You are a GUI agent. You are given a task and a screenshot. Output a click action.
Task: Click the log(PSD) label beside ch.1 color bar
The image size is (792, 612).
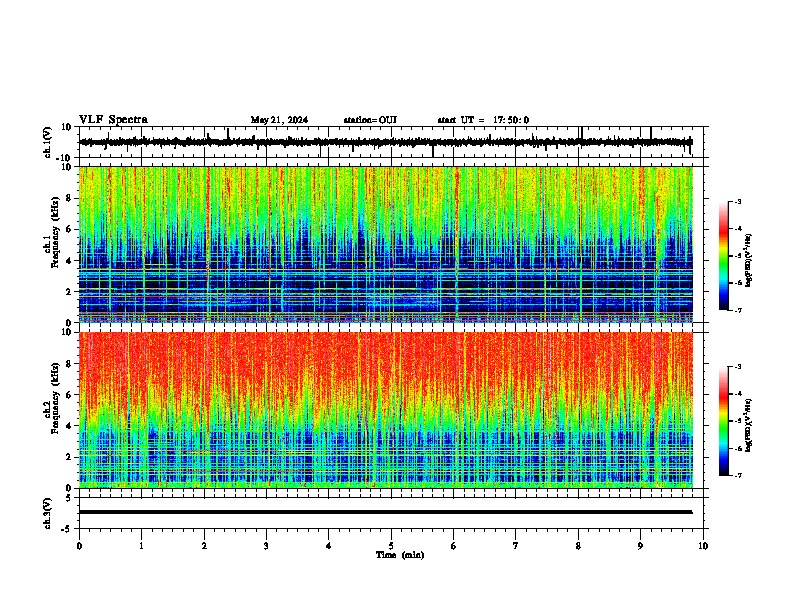pyautogui.click(x=749, y=260)
